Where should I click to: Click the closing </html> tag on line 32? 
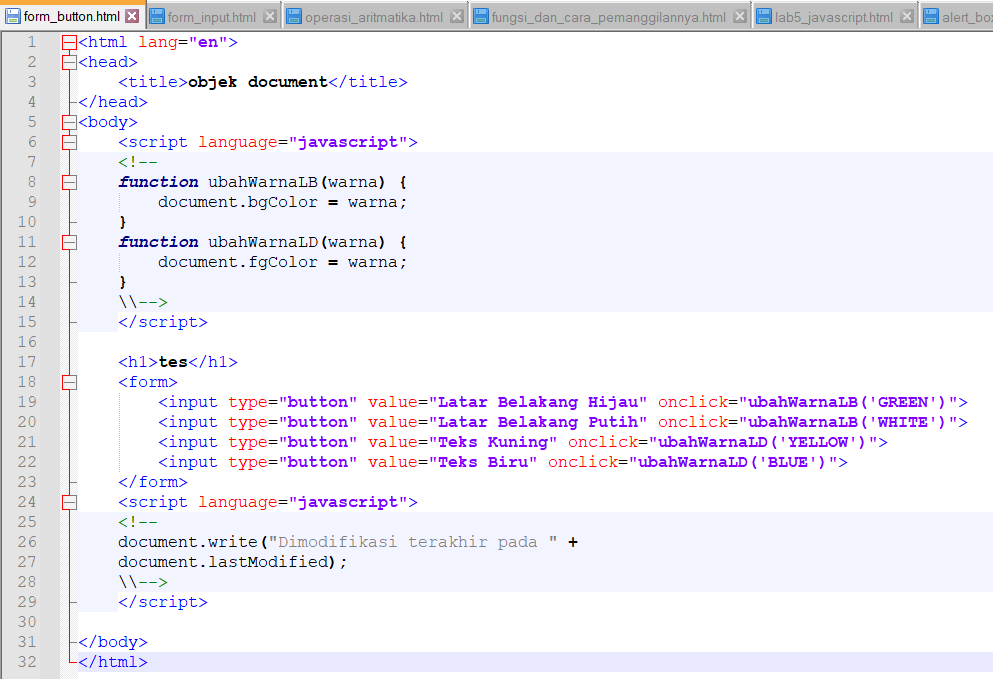click(x=113, y=662)
